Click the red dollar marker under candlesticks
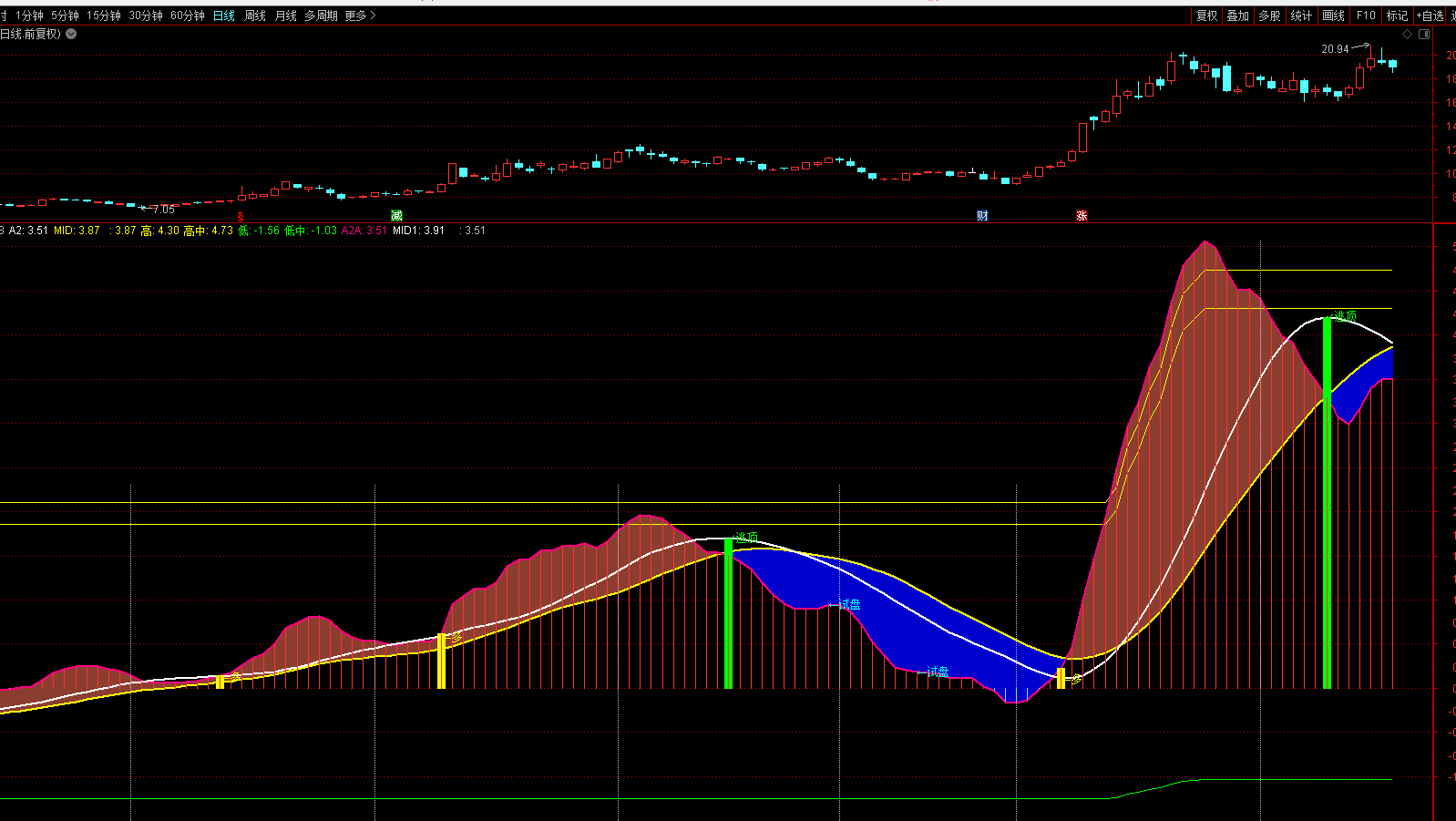Screen dimensions: 1456x821 click(x=241, y=217)
